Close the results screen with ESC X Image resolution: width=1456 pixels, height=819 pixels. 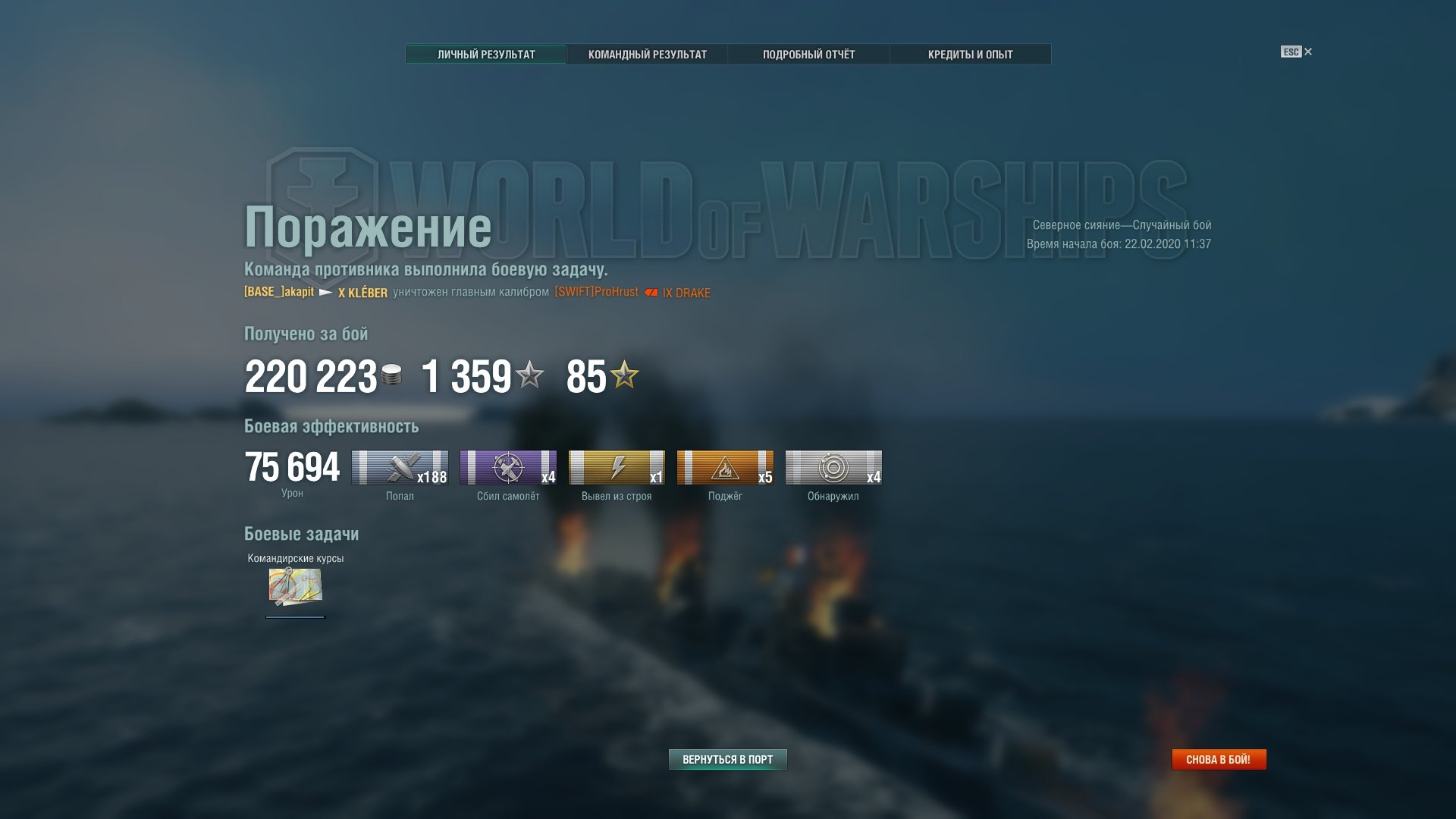pos(1297,52)
